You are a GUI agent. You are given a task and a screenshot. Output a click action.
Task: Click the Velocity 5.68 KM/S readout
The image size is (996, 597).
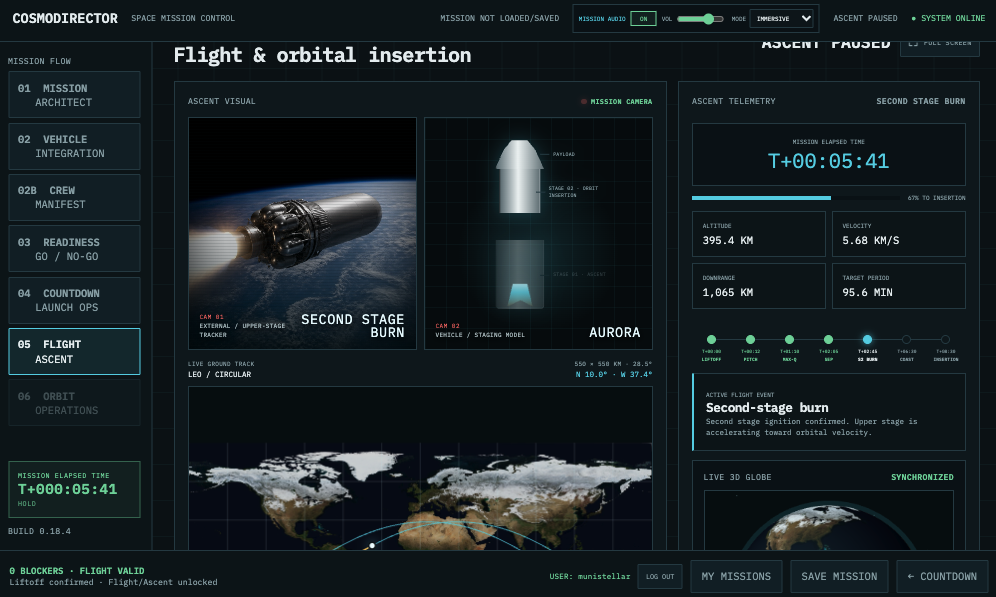coord(899,234)
